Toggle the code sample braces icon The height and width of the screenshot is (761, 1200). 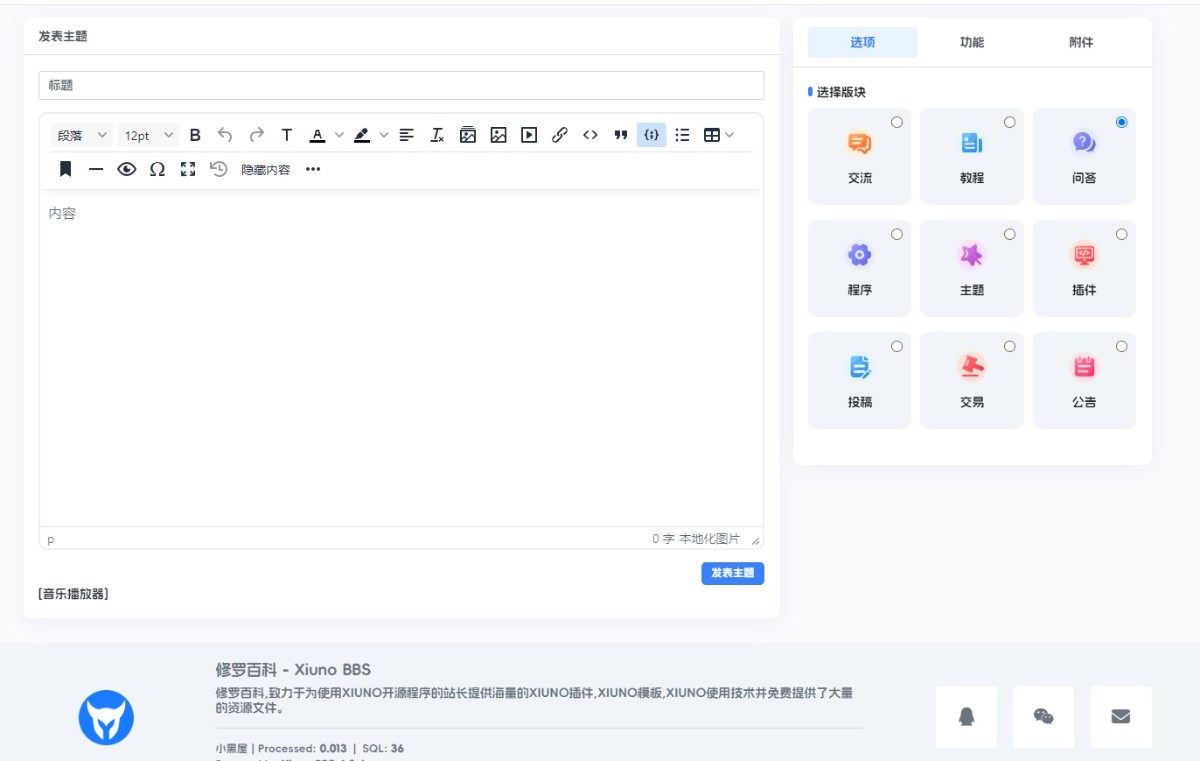click(x=651, y=135)
